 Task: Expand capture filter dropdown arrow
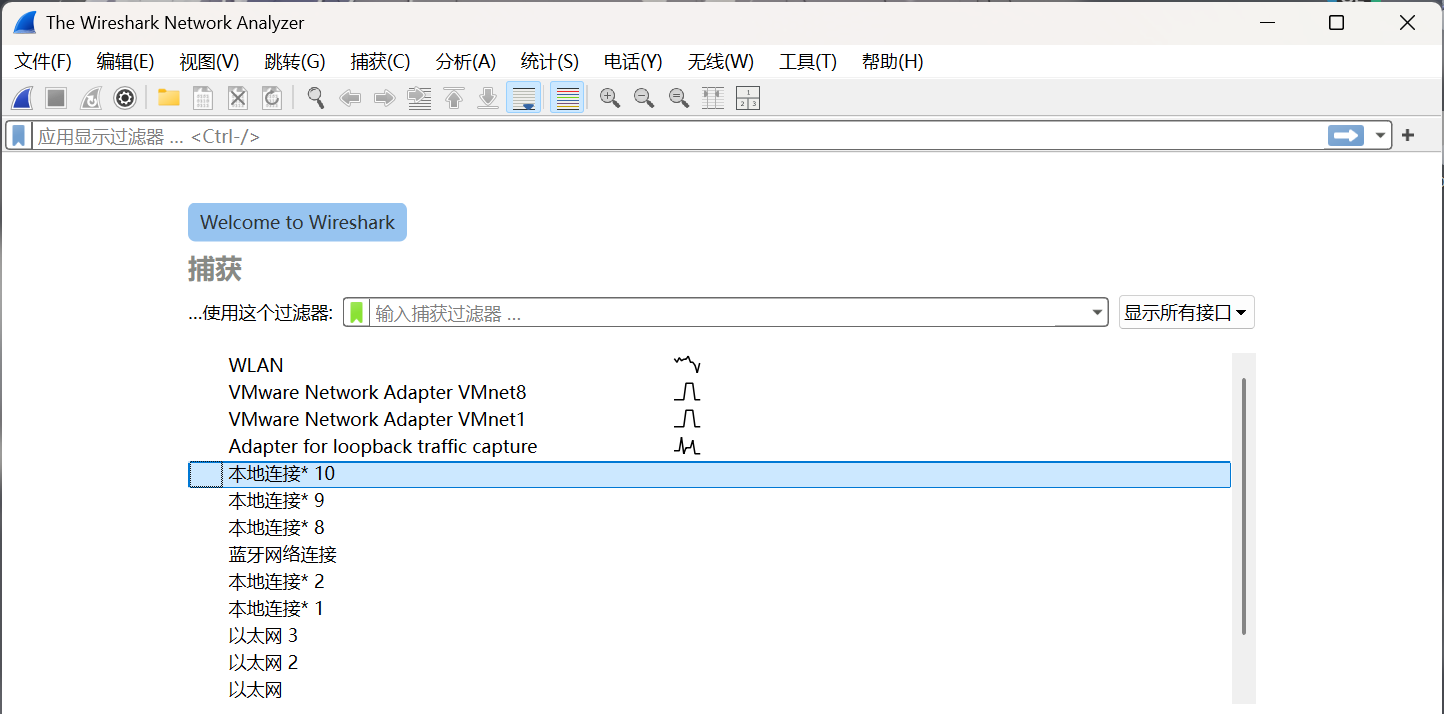coord(1098,313)
